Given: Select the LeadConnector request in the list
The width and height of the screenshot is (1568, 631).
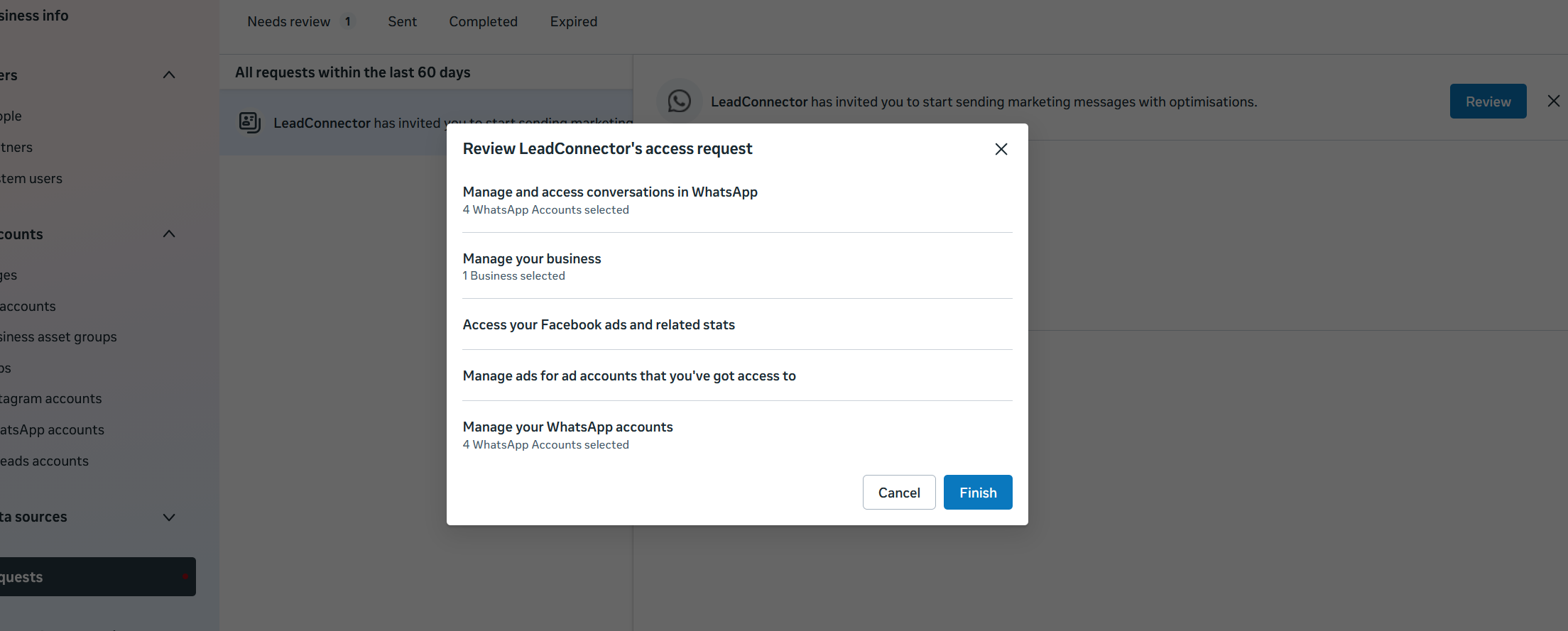Looking at the screenshot, I should (x=426, y=123).
